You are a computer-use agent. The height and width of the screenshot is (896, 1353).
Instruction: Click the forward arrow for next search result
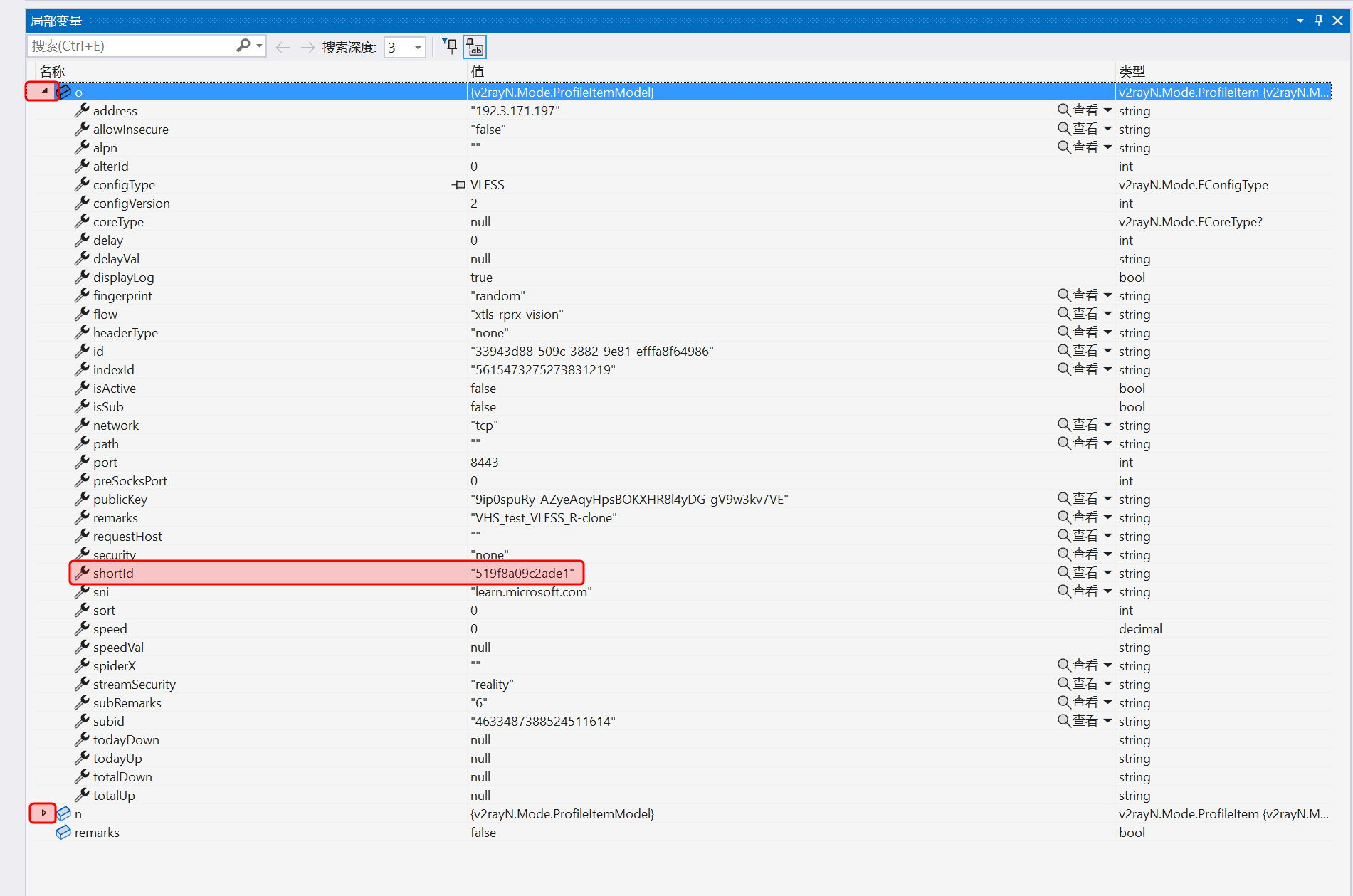(x=307, y=47)
